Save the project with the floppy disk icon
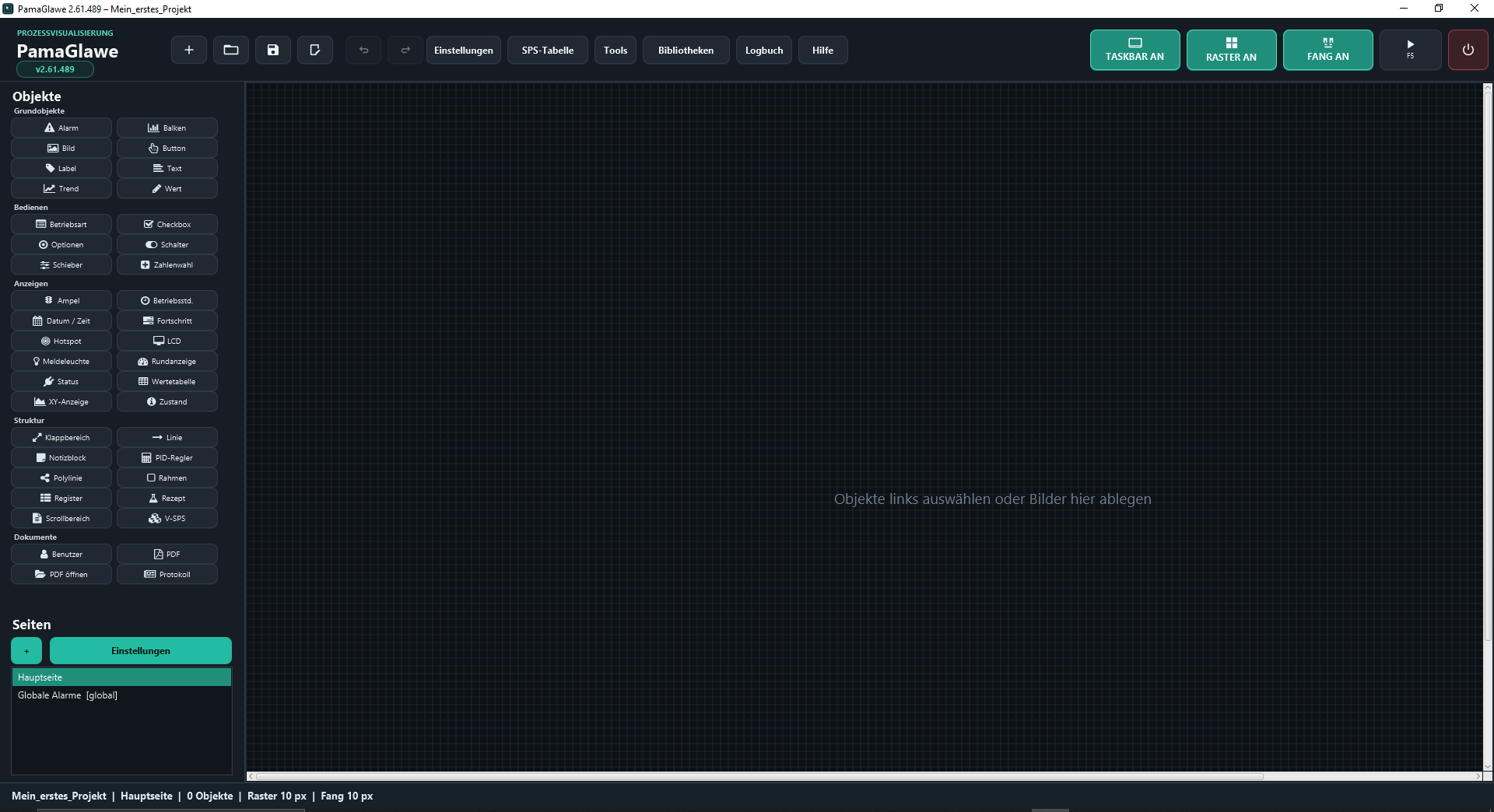Screen dimensions: 1494x812 tap(273, 50)
